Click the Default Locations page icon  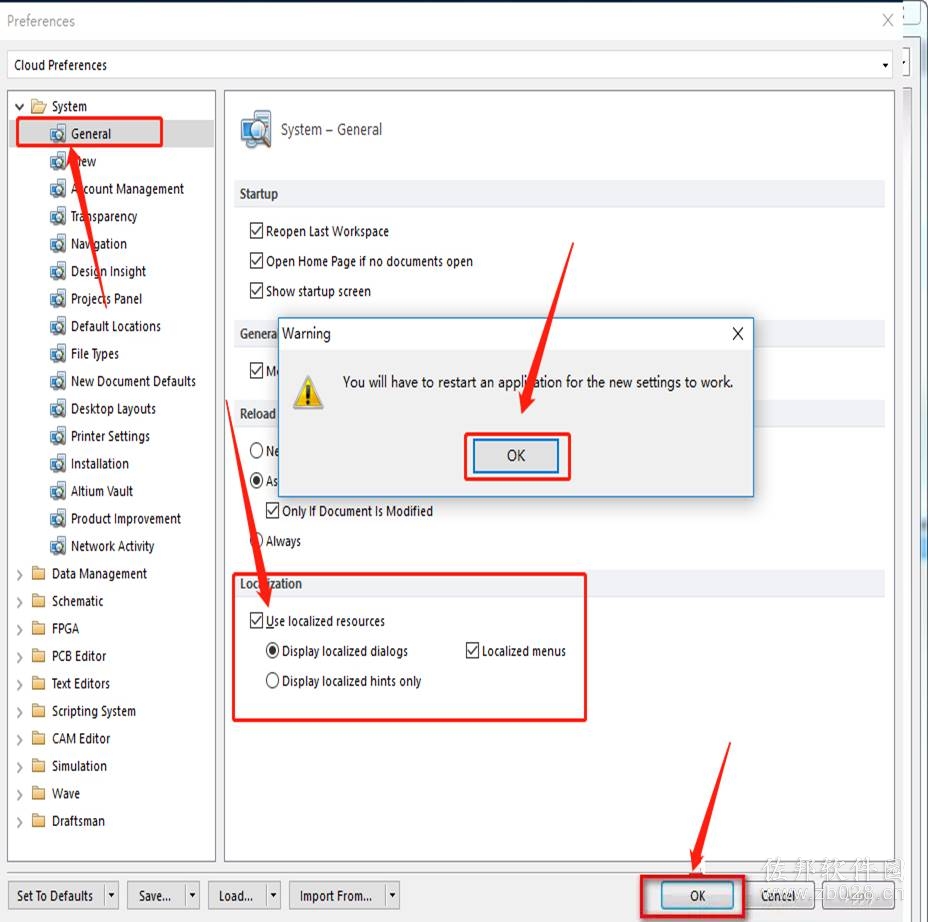point(57,326)
